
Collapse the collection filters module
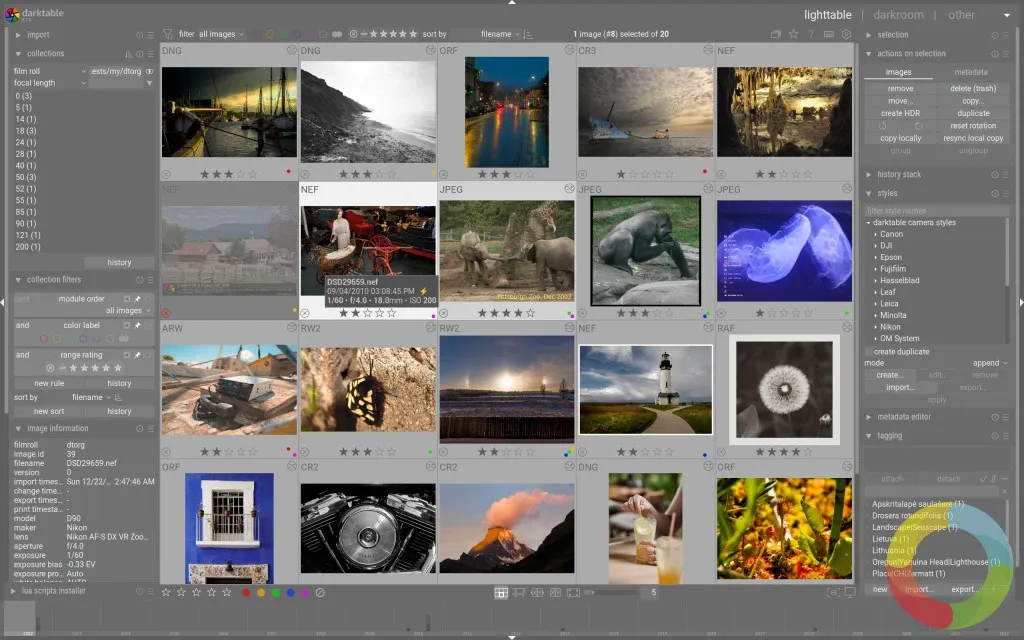[18, 280]
